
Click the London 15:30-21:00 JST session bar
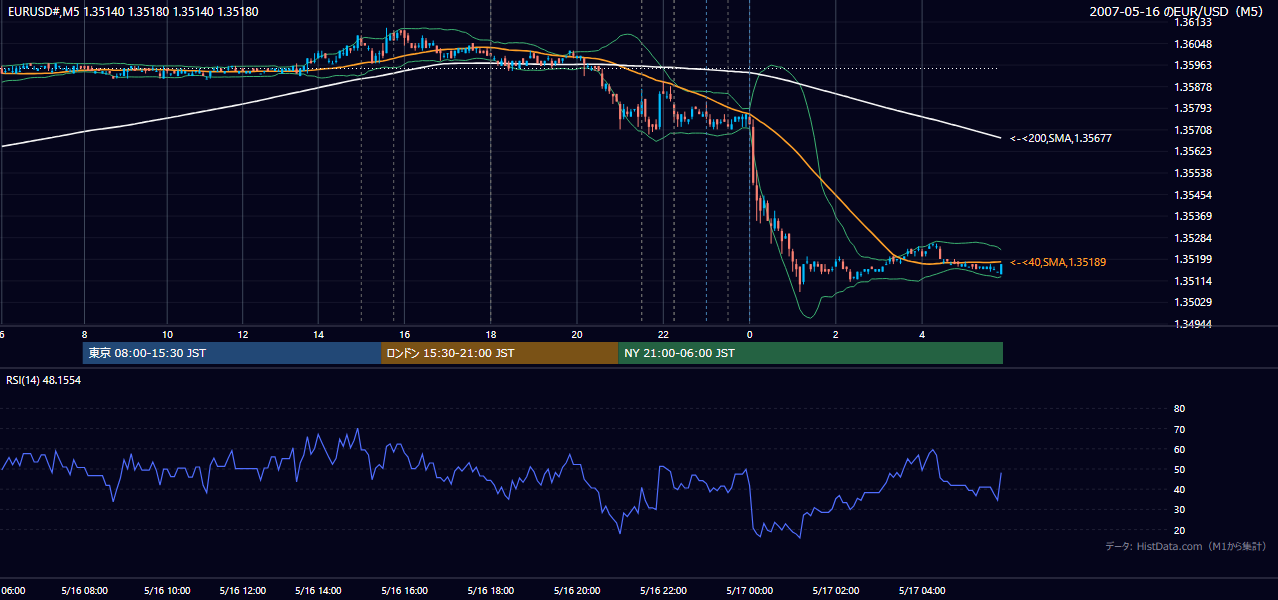click(x=500, y=353)
